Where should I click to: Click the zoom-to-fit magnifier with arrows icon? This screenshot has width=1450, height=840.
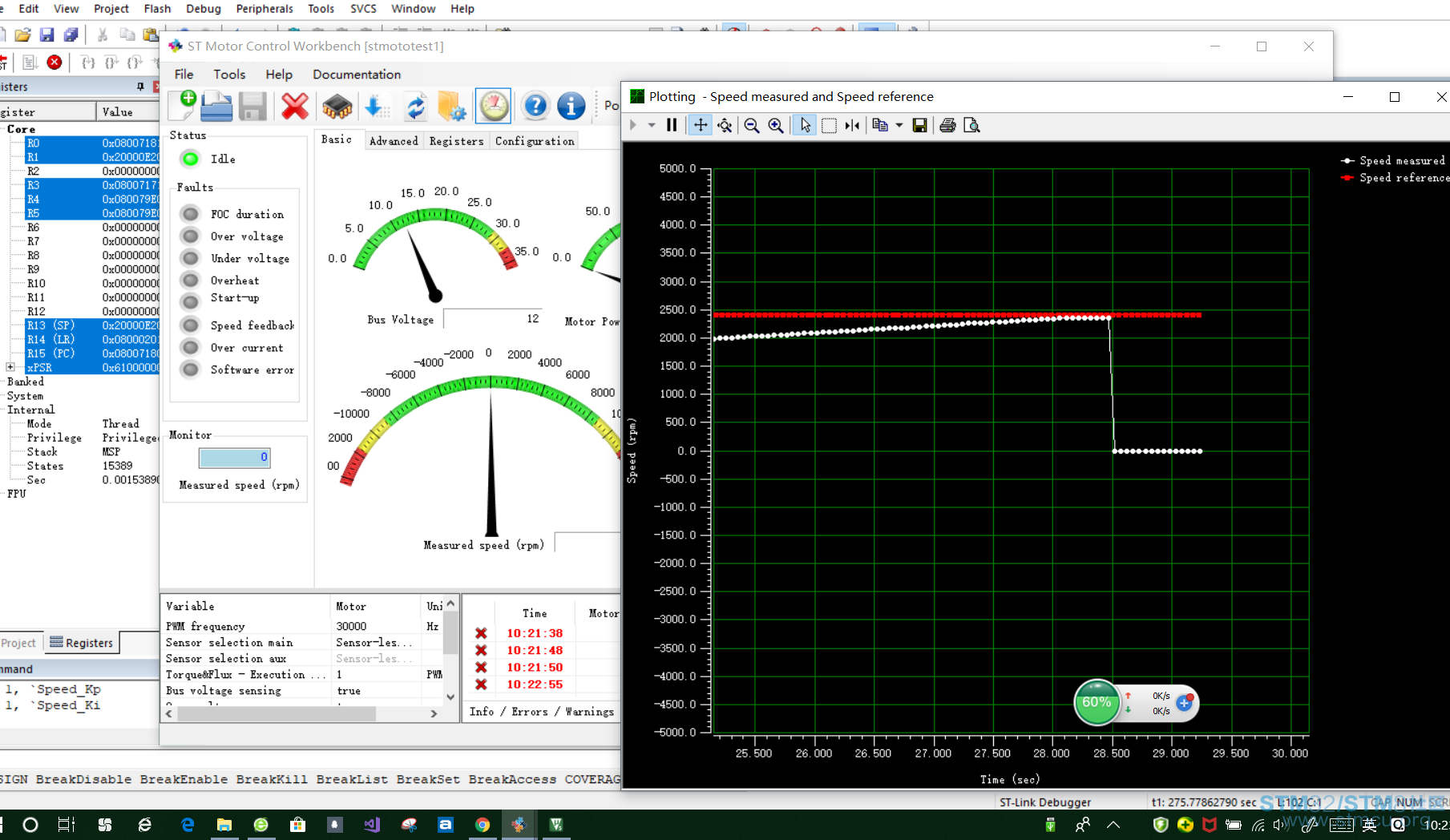click(725, 125)
